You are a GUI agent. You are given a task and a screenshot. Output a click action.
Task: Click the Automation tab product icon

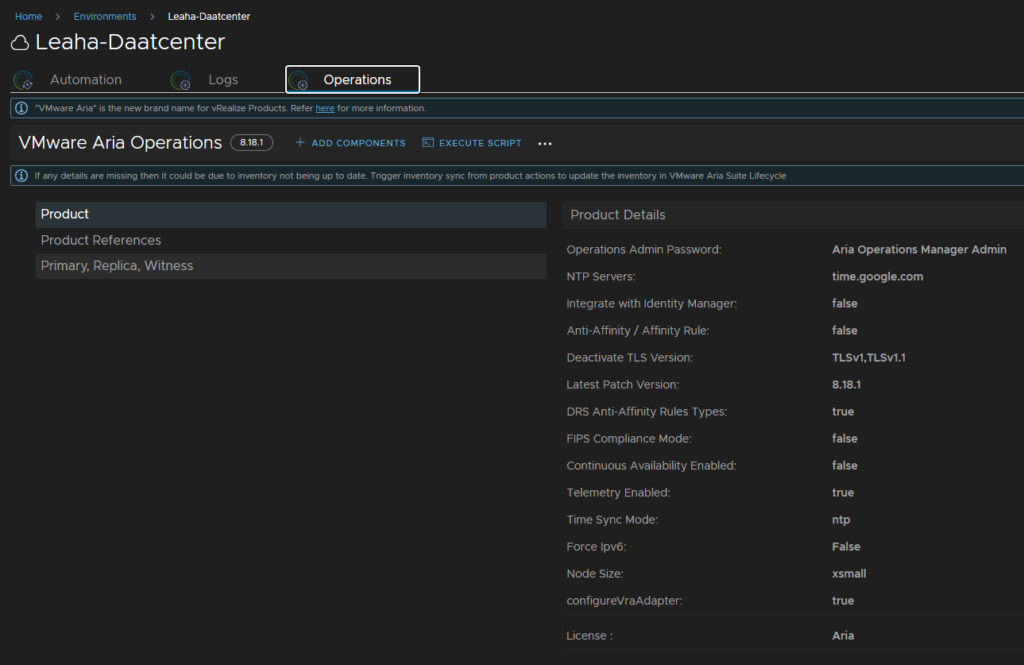(x=24, y=80)
